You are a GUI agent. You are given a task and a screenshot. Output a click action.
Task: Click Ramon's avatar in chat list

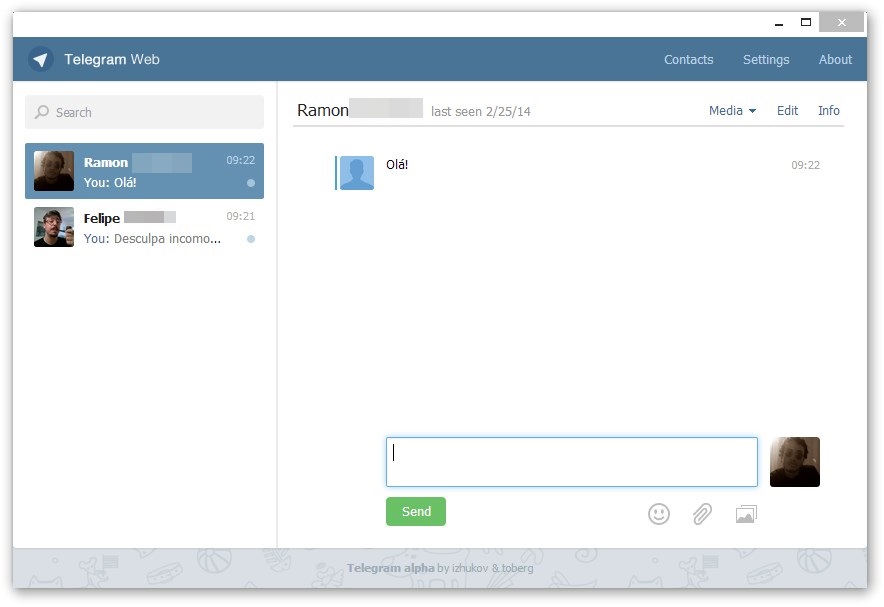54,171
